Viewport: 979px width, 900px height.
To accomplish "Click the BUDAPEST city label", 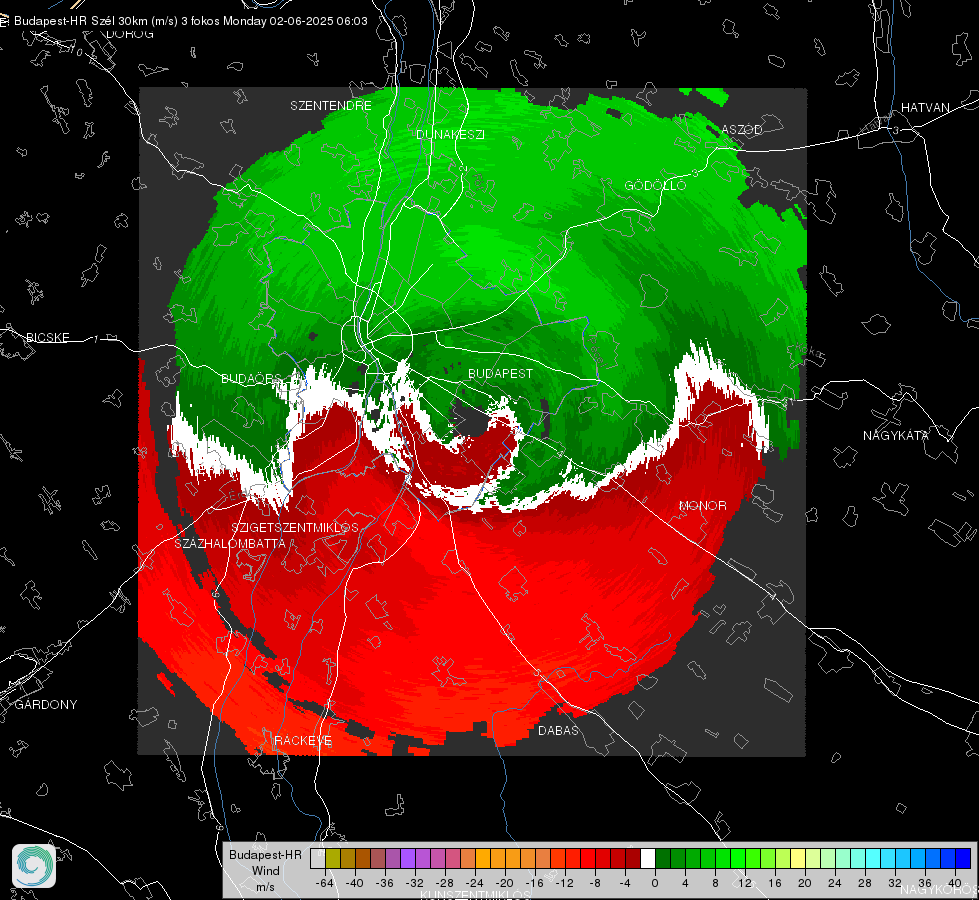I will coord(500,373).
